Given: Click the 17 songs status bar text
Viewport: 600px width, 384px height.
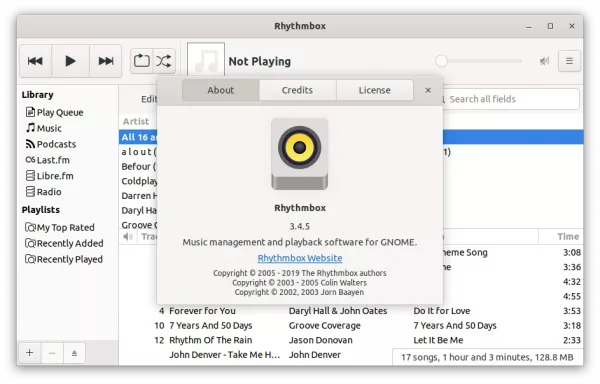Looking at the screenshot, I should pyautogui.click(x=487, y=357).
